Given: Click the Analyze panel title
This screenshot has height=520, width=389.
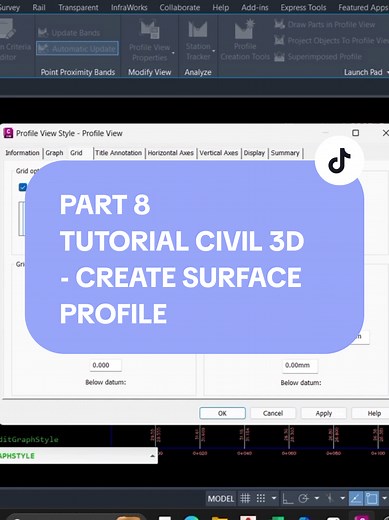Looking at the screenshot, I should [198, 72].
